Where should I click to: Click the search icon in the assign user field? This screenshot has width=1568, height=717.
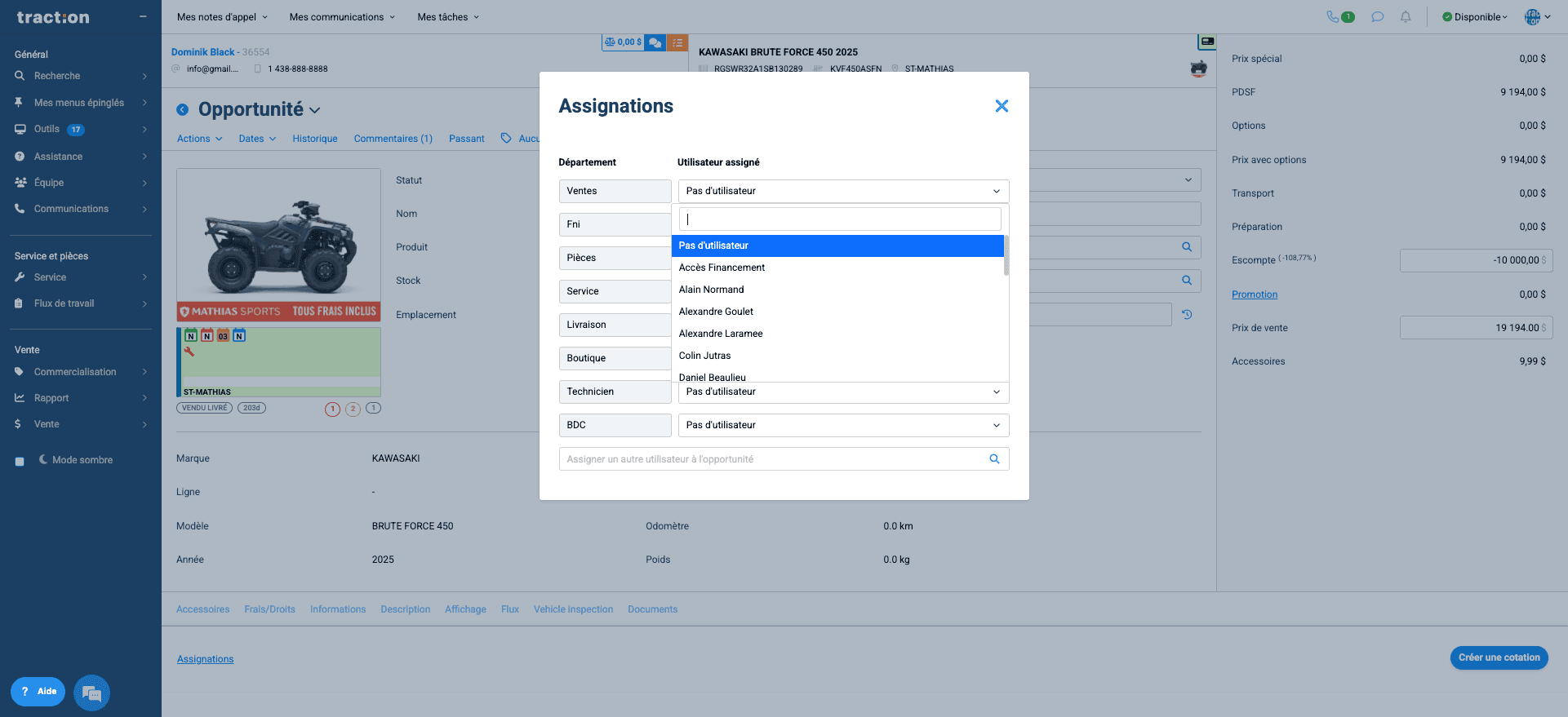(x=994, y=459)
